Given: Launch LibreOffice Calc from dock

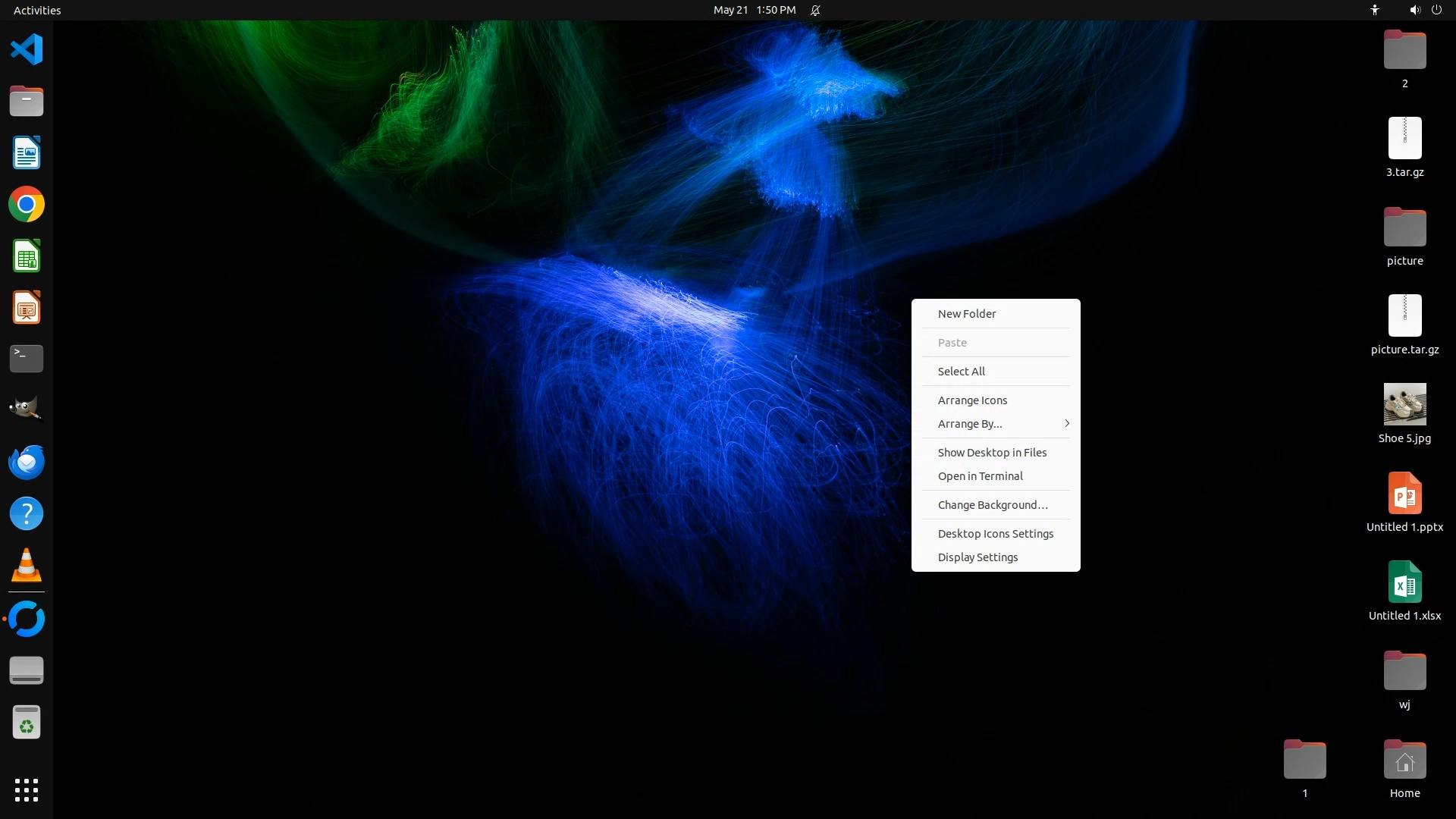Looking at the screenshot, I should pos(27,256).
